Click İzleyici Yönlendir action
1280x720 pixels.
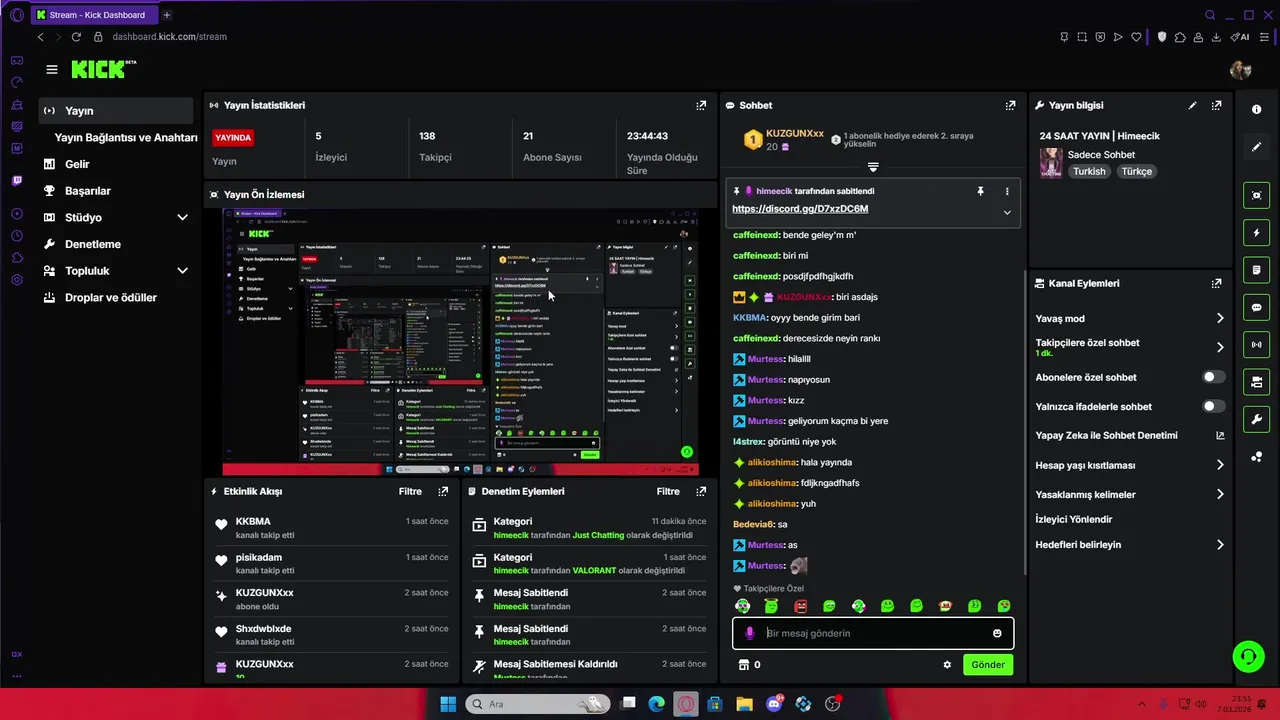[x=1074, y=520]
